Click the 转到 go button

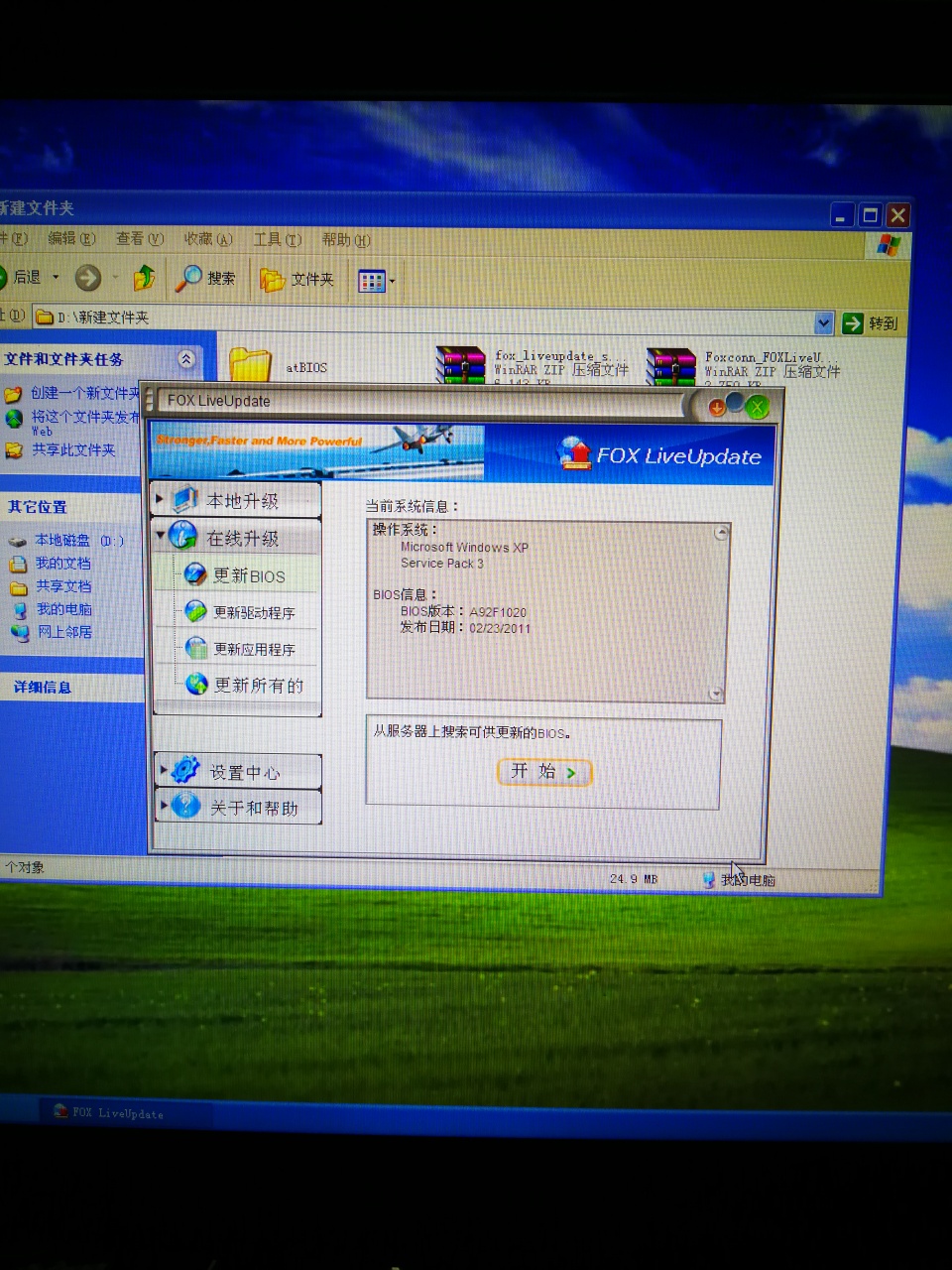(870, 322)
